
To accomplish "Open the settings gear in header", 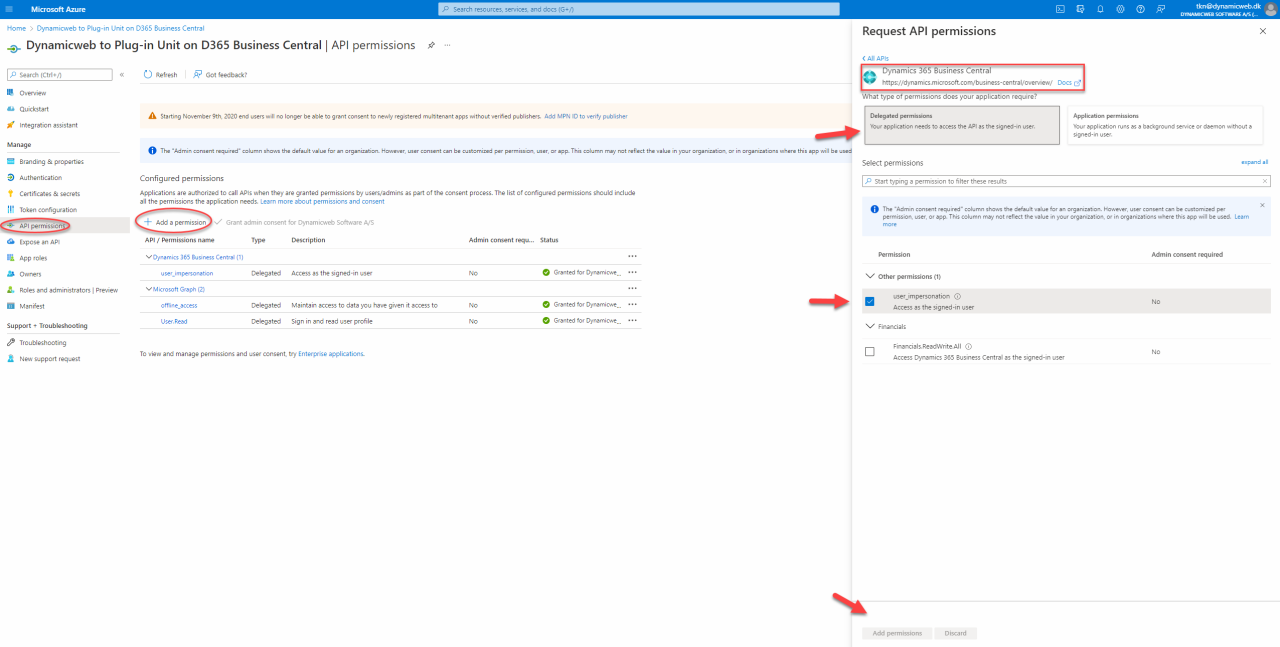I will tap(1120, 9).
